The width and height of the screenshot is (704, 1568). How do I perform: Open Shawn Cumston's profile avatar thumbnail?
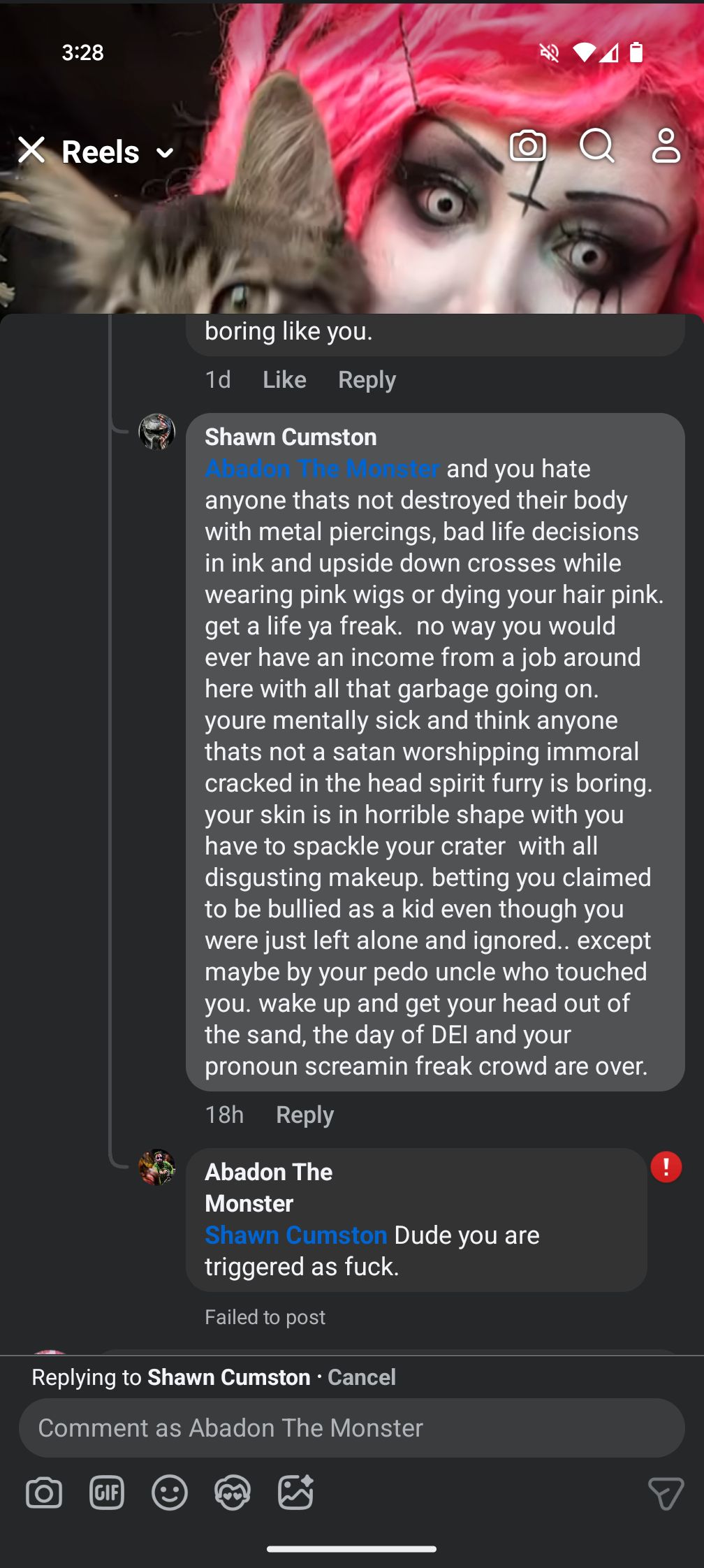click(x=156, y=431)
